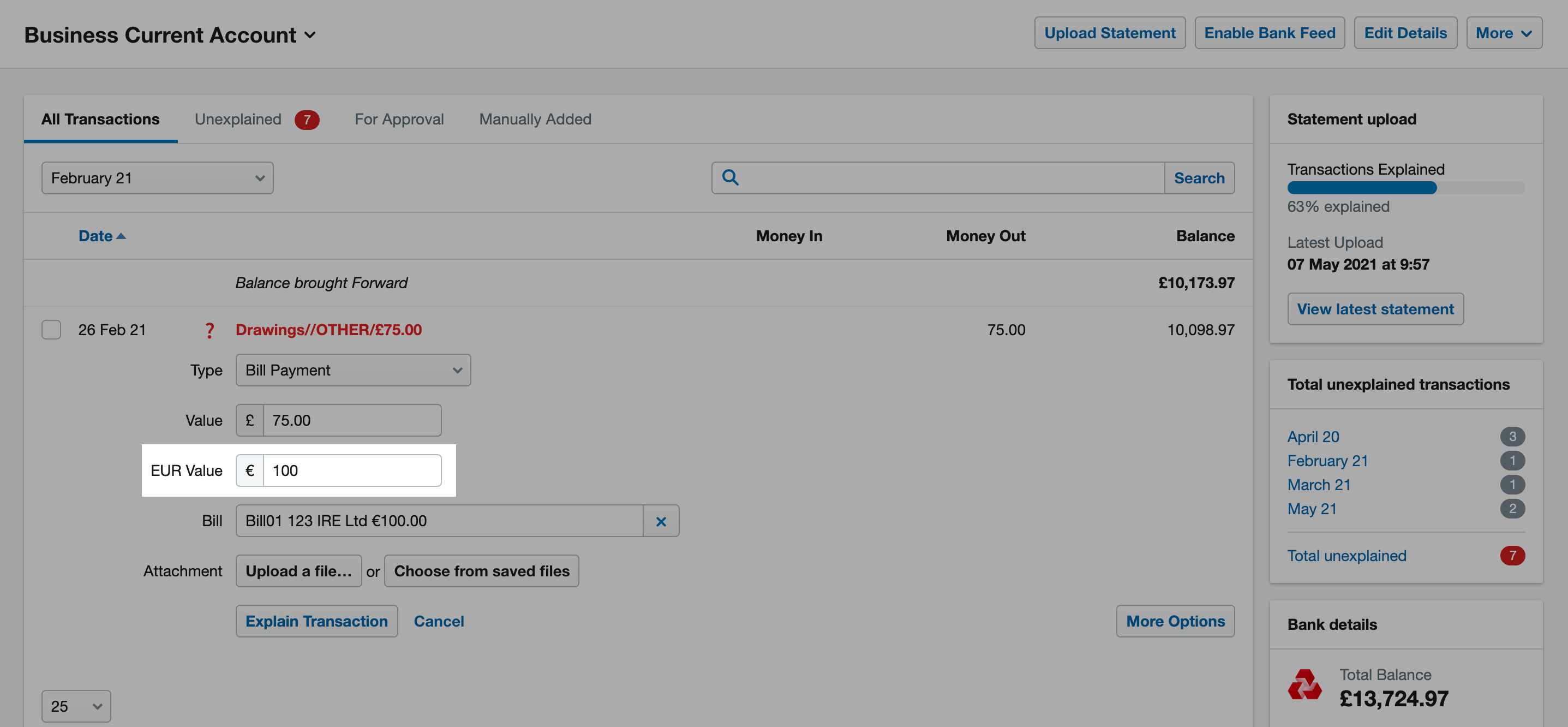
Task: Click the Bill field Bill01 123 IRE Ltd
Action: coord(439,521)
